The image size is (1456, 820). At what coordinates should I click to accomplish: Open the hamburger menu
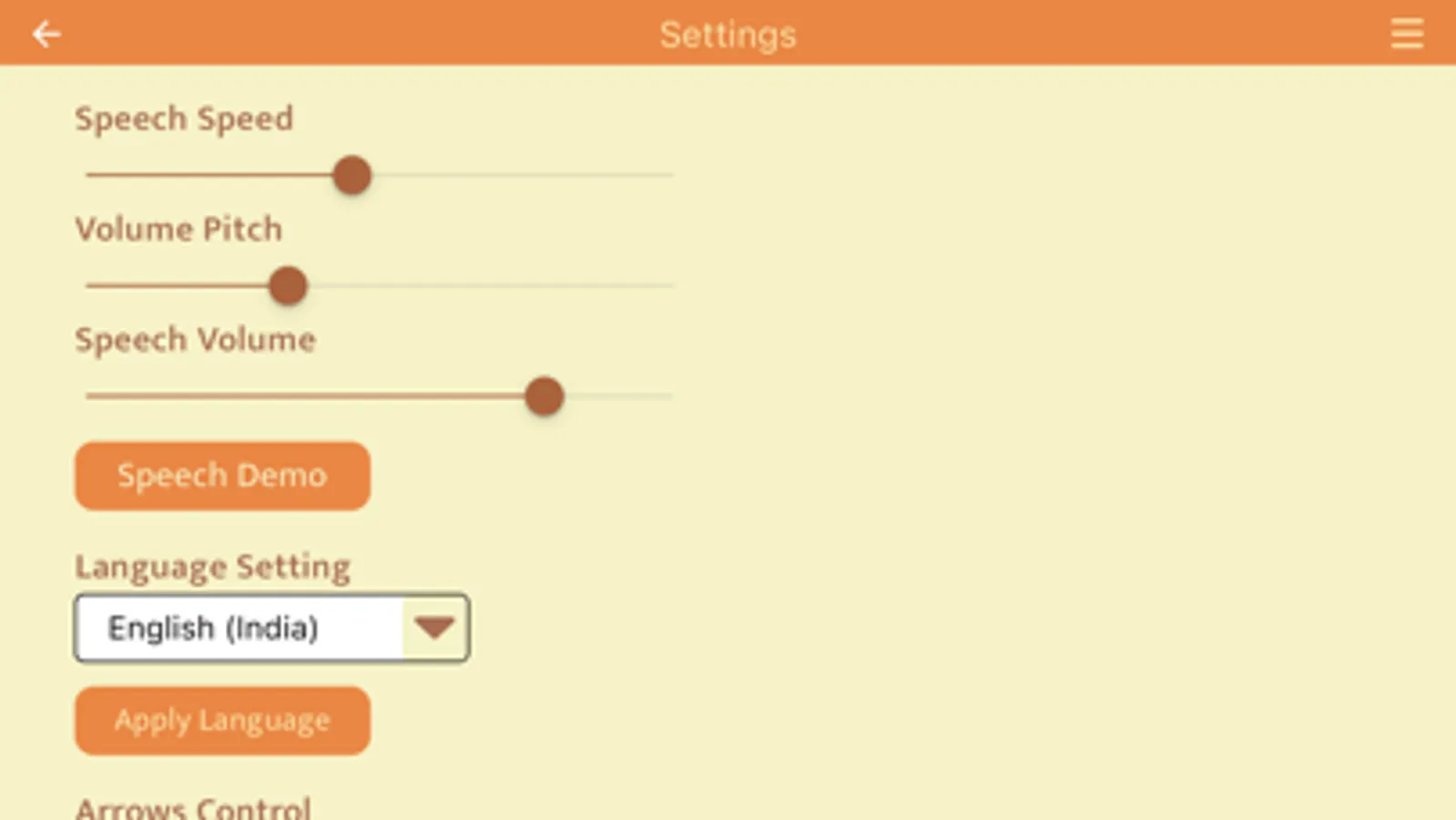pos(1406,35)
